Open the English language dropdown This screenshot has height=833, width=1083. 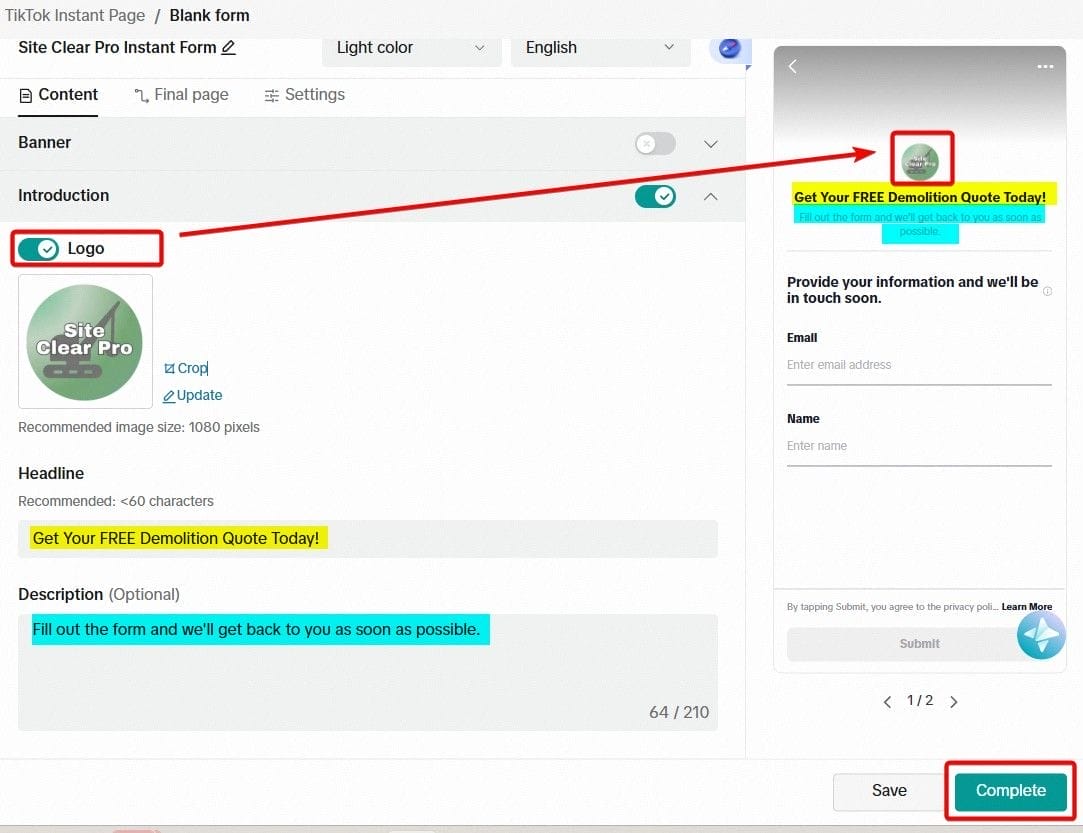pos(600,48)
